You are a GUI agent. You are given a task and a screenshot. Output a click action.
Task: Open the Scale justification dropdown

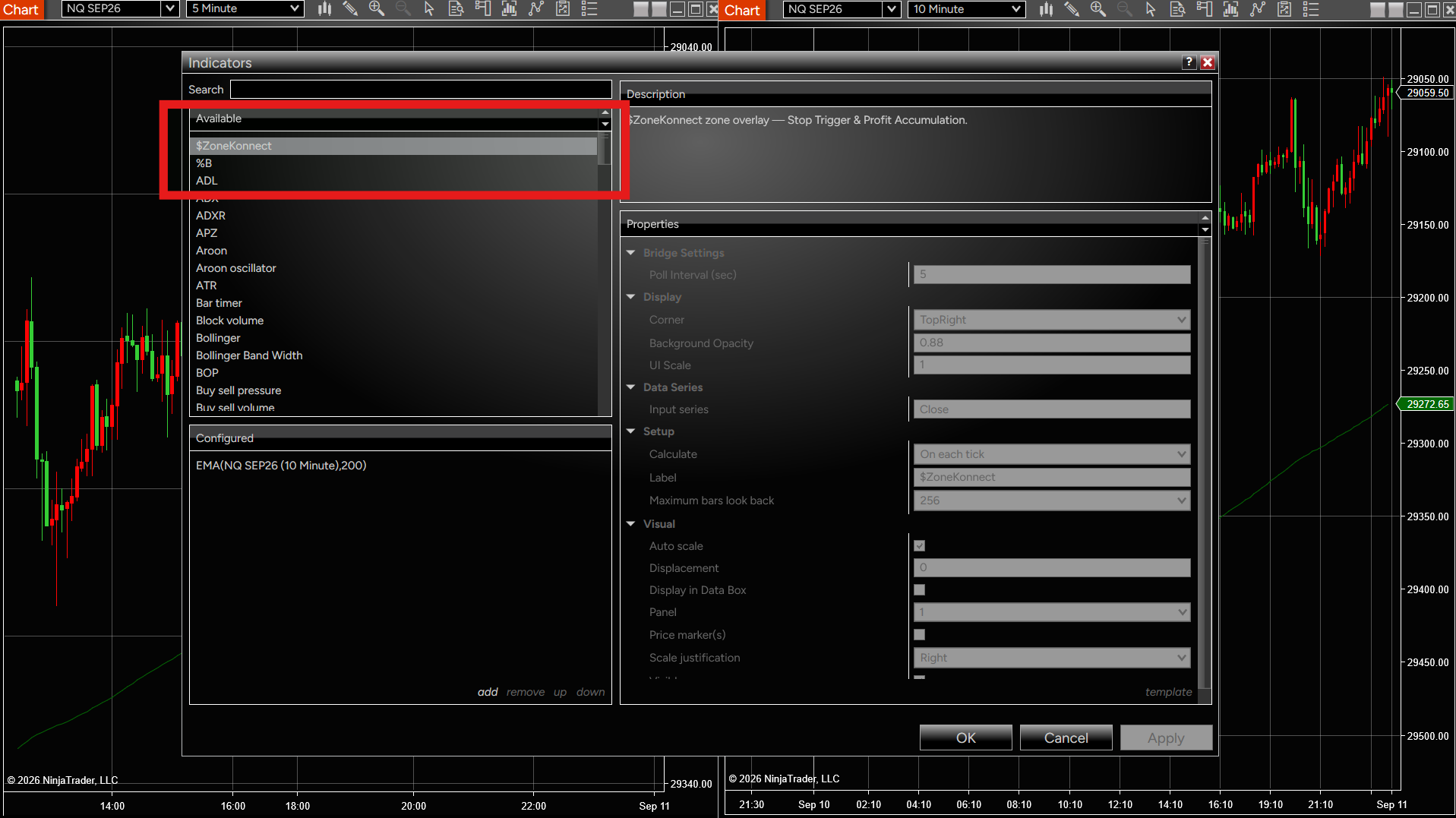pyautogui.click(x=1052, y=658)
